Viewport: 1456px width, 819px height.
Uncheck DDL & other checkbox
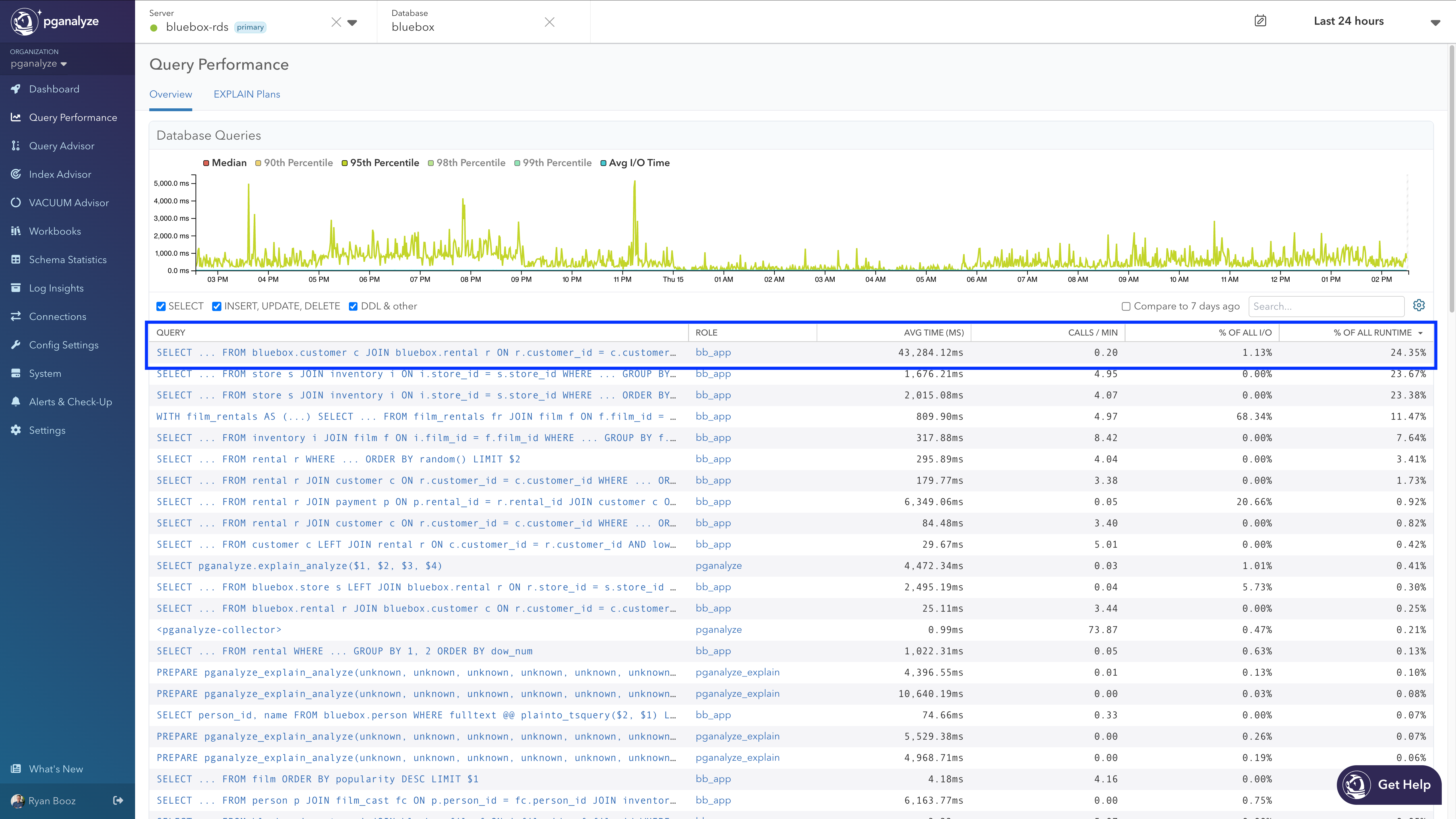click(x=353, y=306)
